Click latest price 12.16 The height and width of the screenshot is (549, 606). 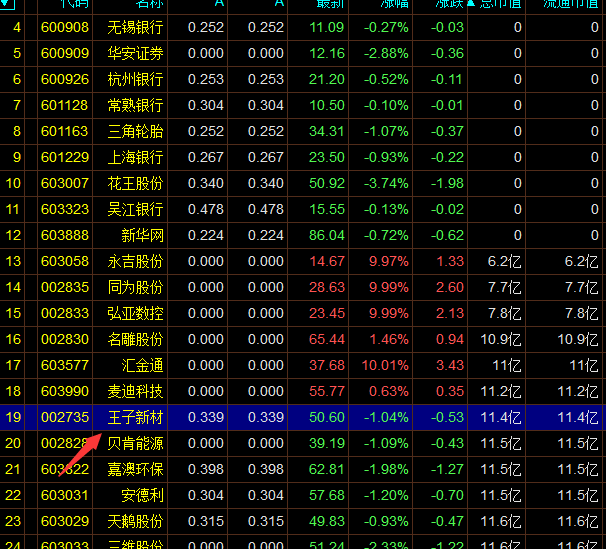pyautogui.click(x=327, y=53)
